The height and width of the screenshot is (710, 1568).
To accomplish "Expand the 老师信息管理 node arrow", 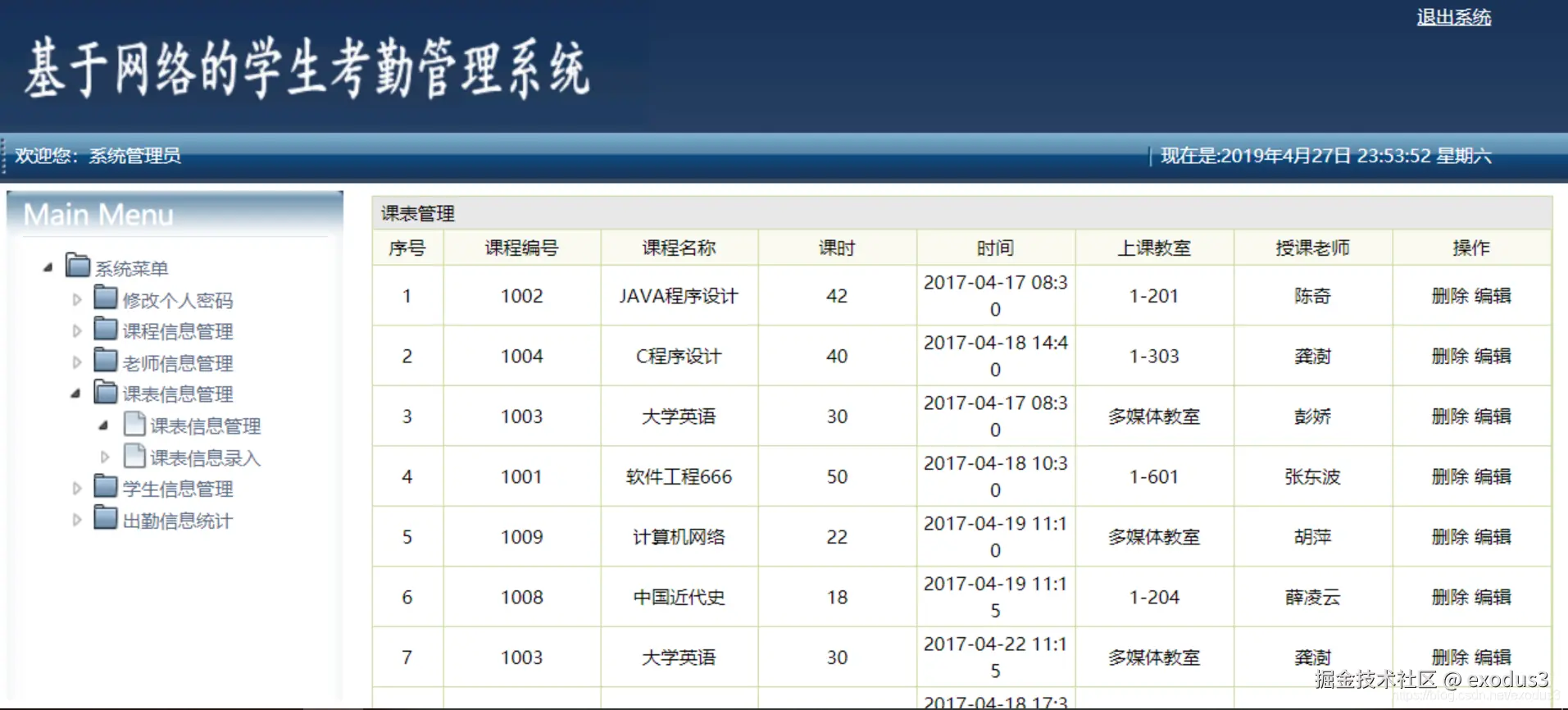I will pos(77,362).
